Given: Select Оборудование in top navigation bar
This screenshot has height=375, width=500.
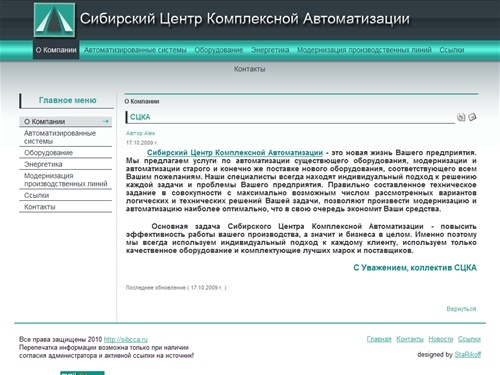Looking at the screenshot, I should coord(219,50).
